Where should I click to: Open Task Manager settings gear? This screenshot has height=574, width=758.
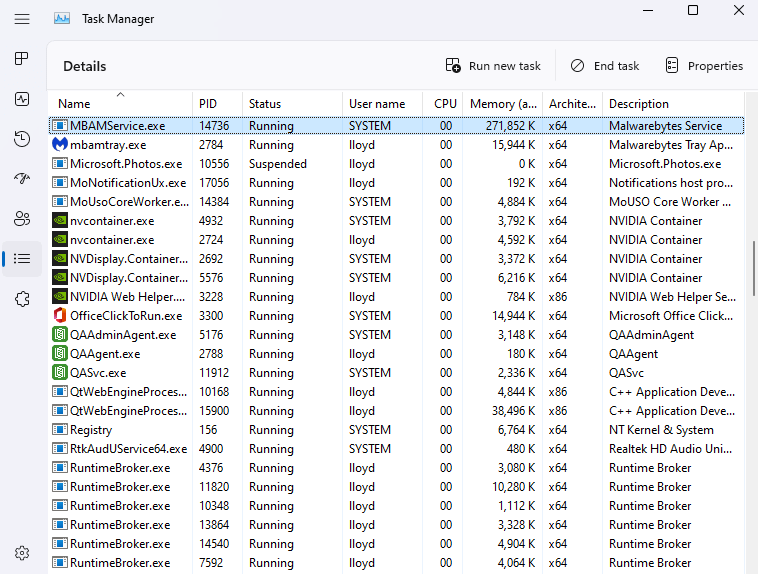pos(22,553)
